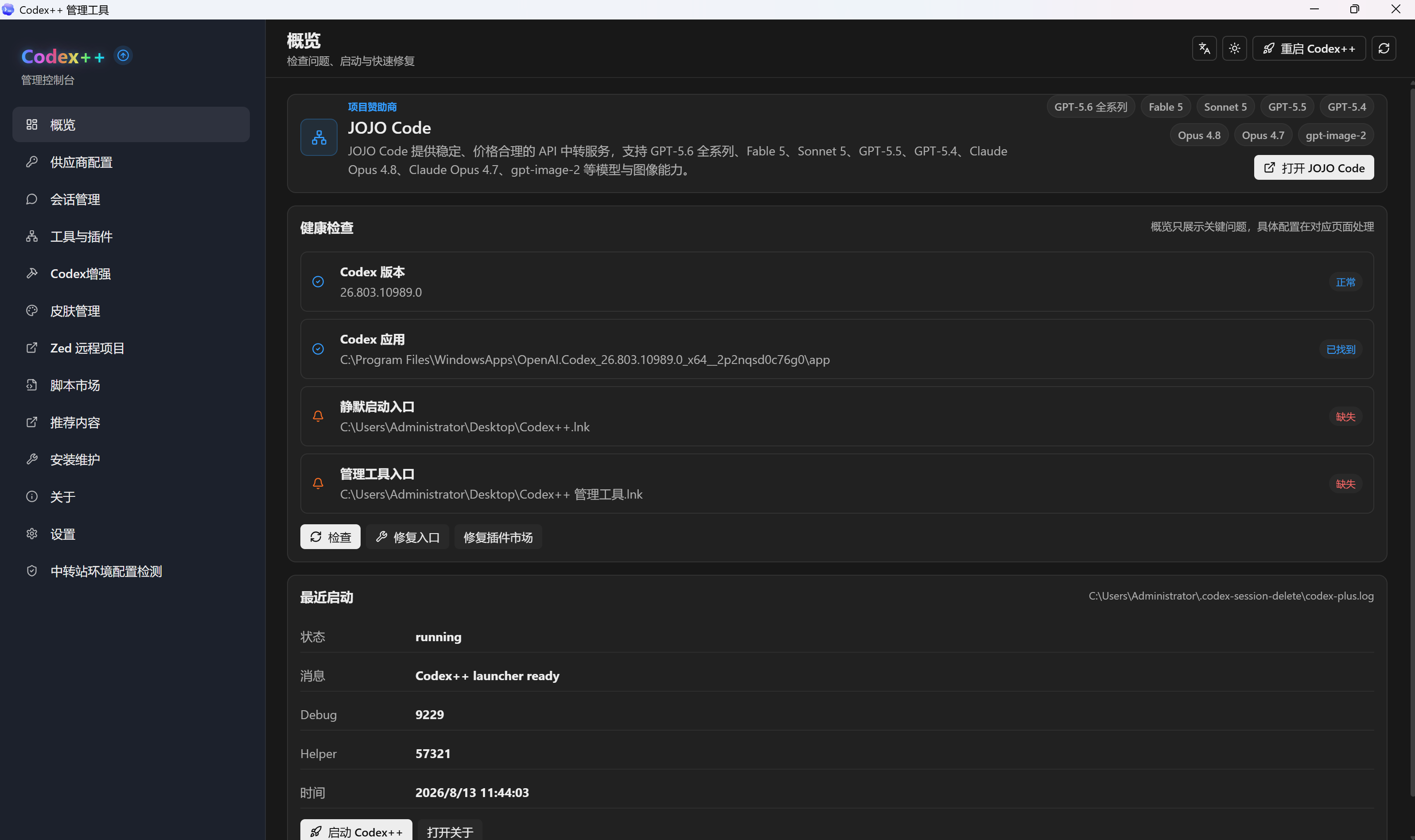This screenshot has width=1415, height=840.
Task: Click the Opus 4.7 model tag
Action: coord(1263,135)
